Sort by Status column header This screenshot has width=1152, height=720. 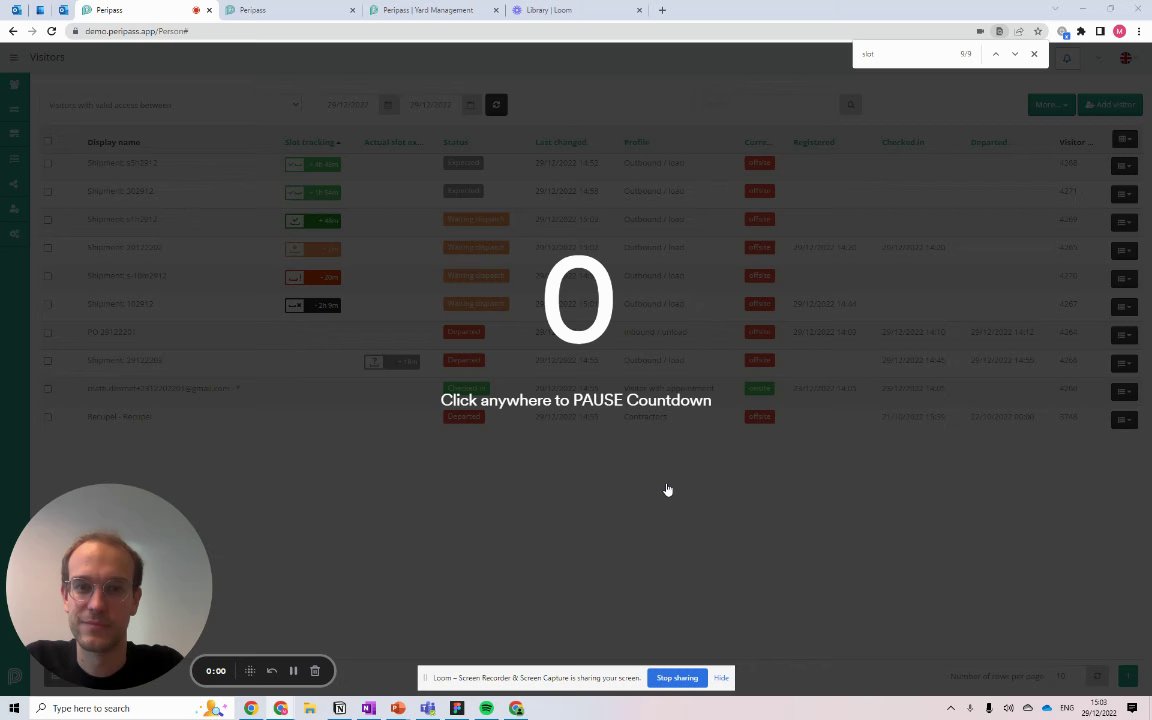point(456,143)
